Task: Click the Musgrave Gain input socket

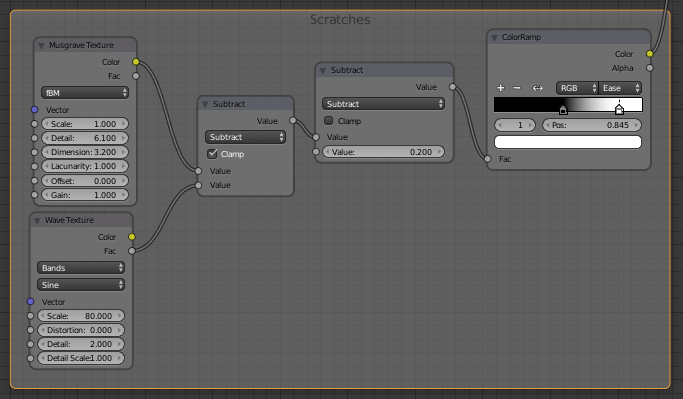Action: point(35,195)
